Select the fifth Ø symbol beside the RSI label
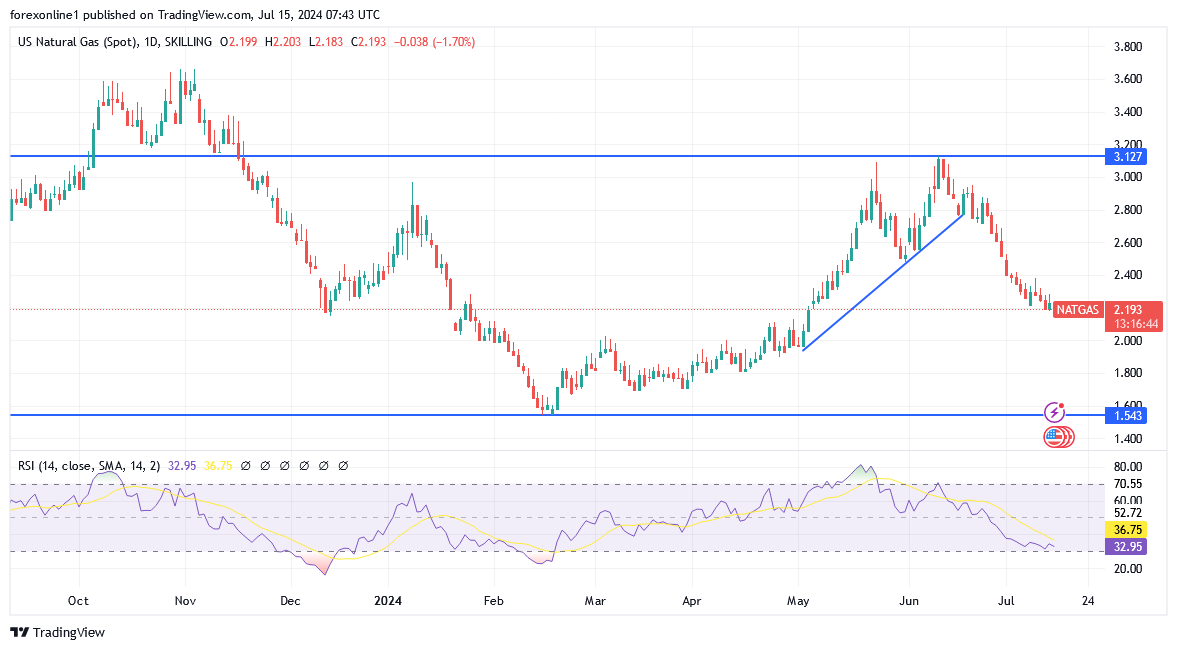The image size is (1177, 650). 323,465
